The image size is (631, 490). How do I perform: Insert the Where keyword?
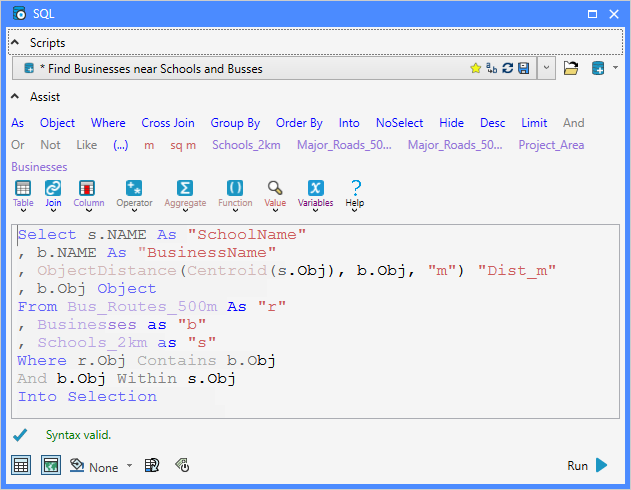(x=108, y=123)
